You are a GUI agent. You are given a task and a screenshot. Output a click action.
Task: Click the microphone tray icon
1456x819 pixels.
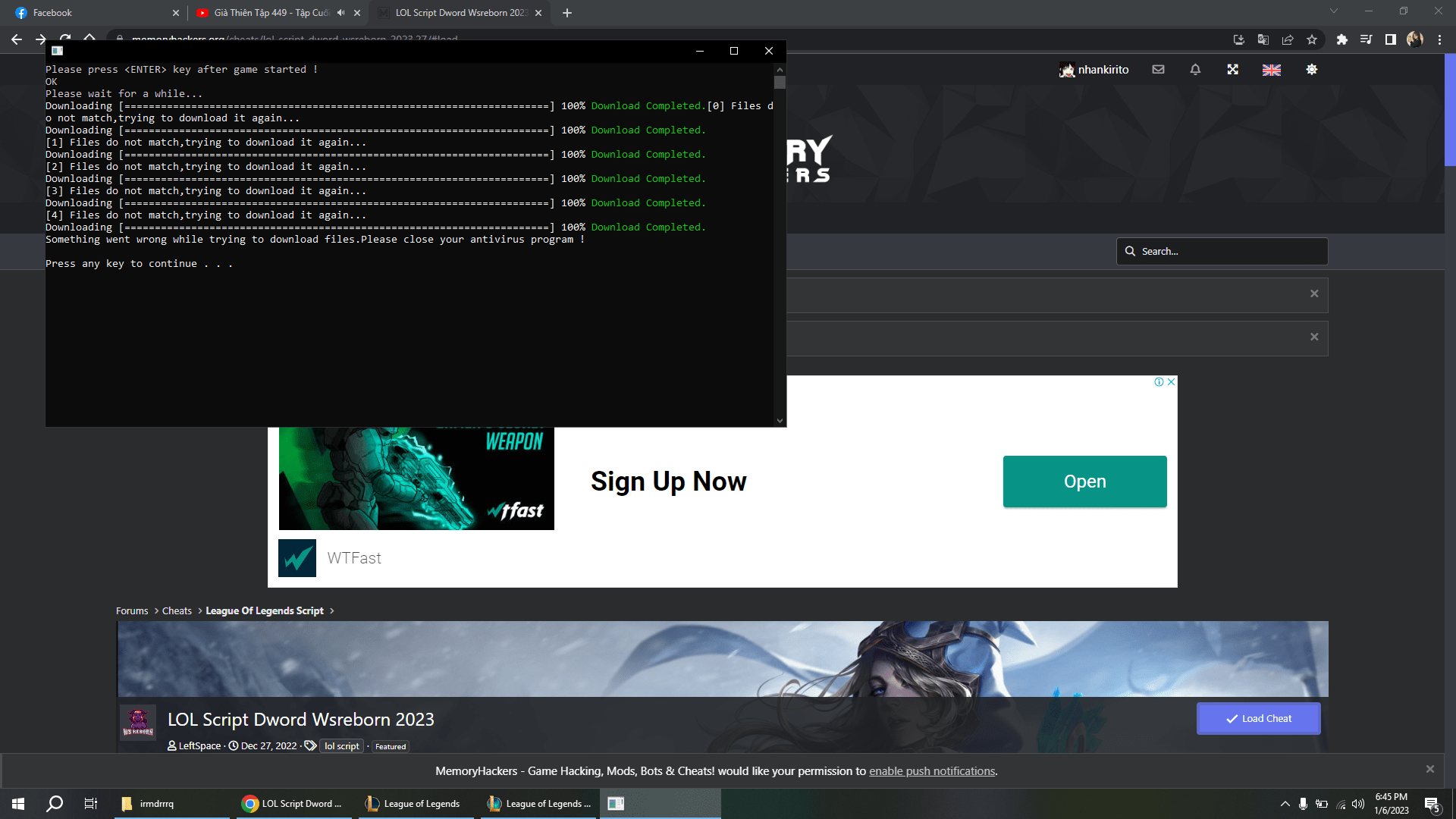click(1303, 804)
